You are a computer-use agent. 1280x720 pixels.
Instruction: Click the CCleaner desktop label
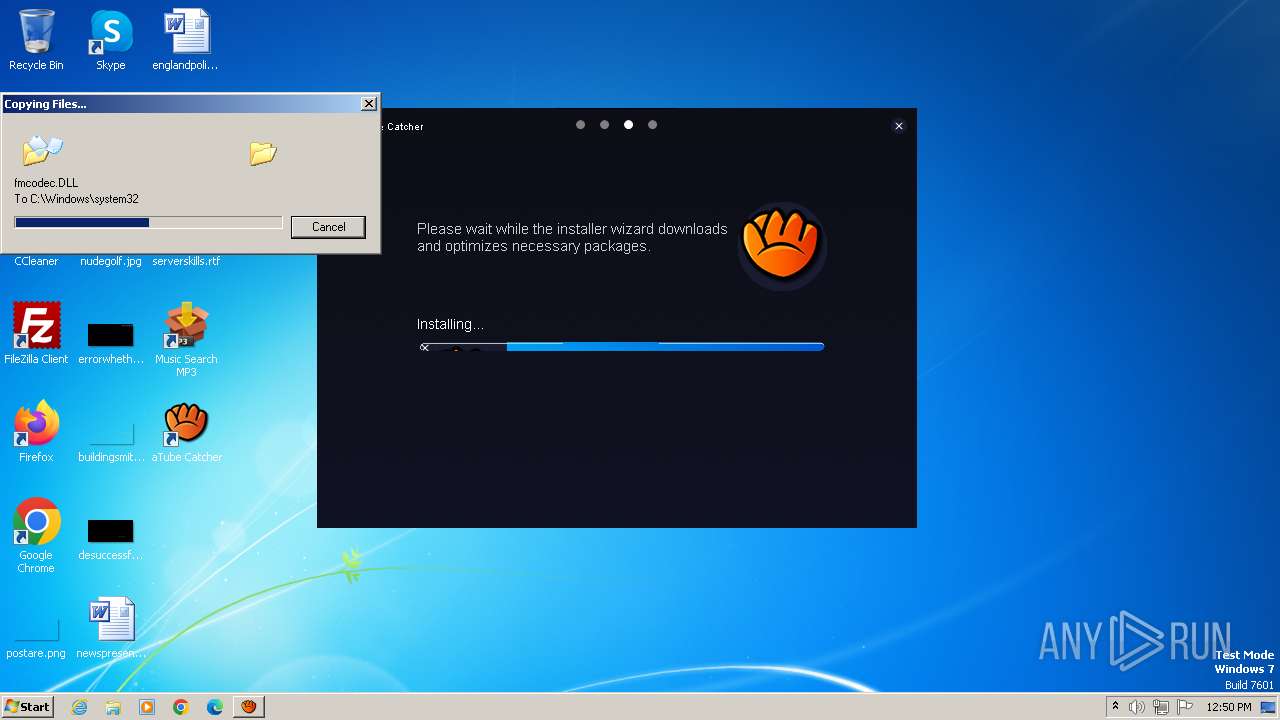36,261
